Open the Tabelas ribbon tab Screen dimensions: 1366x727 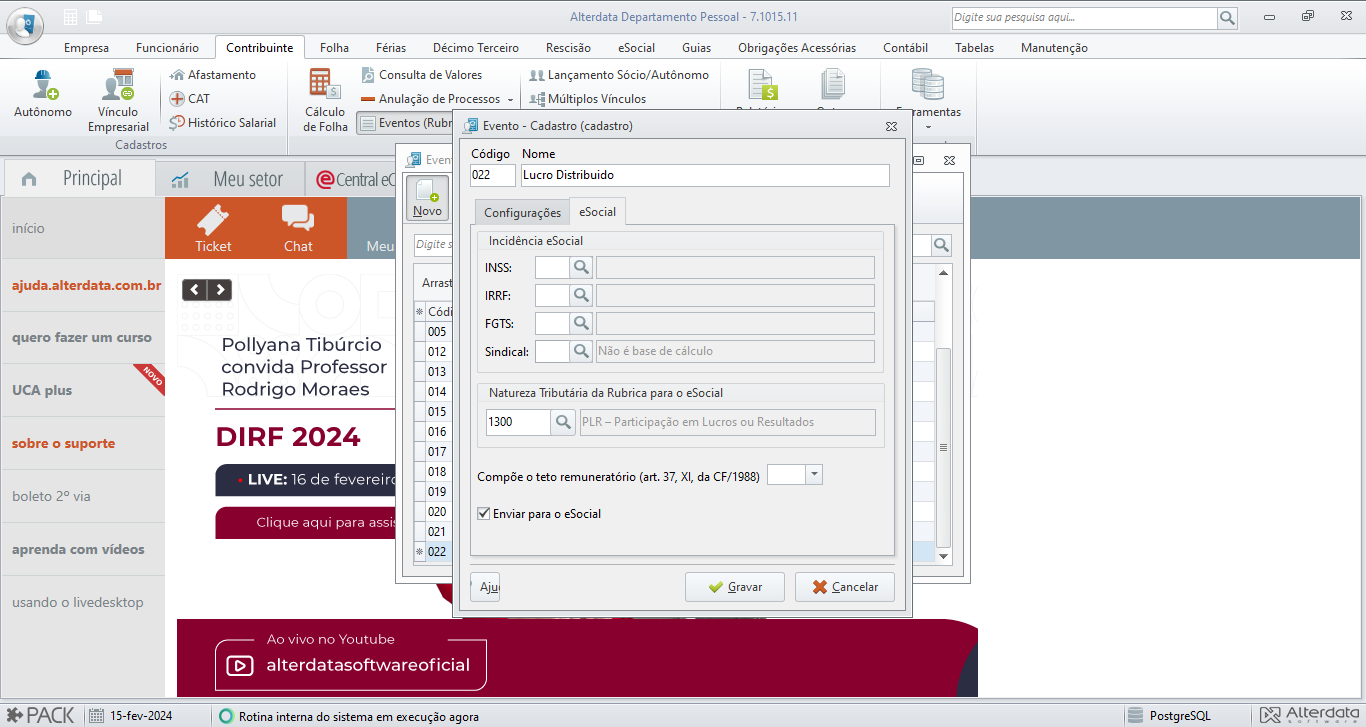[974, 47]
